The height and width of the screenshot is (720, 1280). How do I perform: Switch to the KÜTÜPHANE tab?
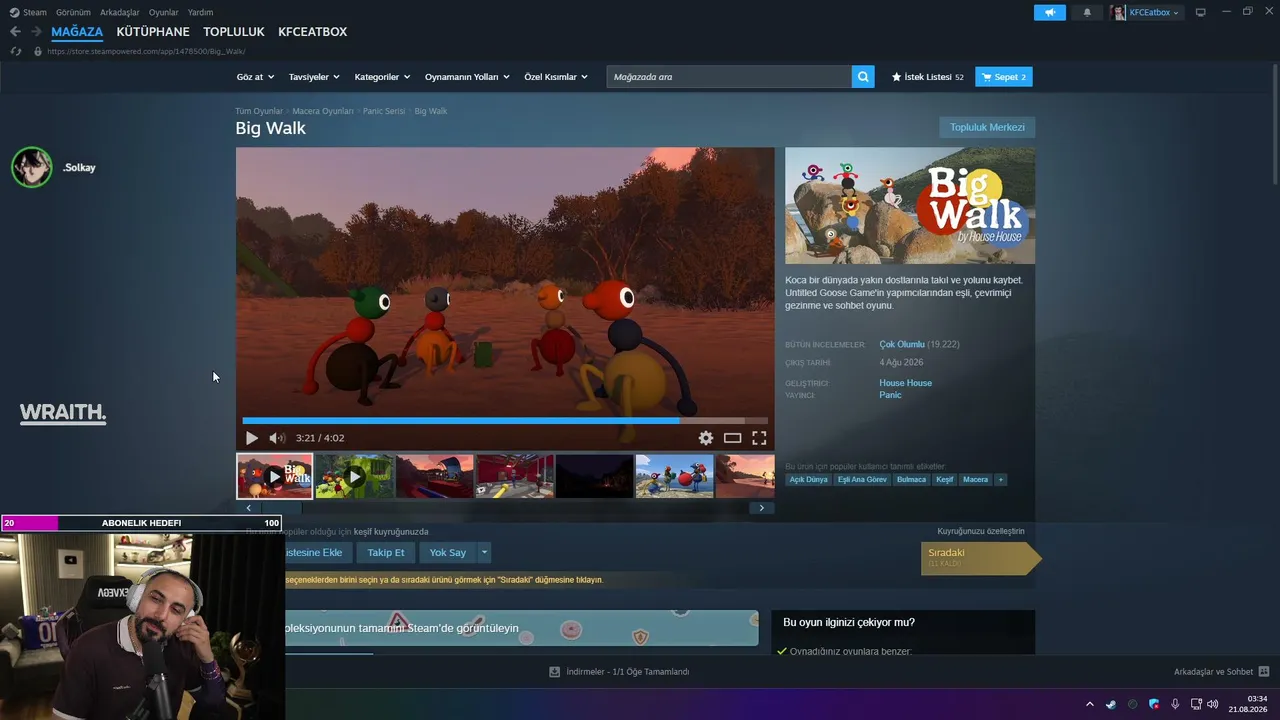[x=153, y=32]
